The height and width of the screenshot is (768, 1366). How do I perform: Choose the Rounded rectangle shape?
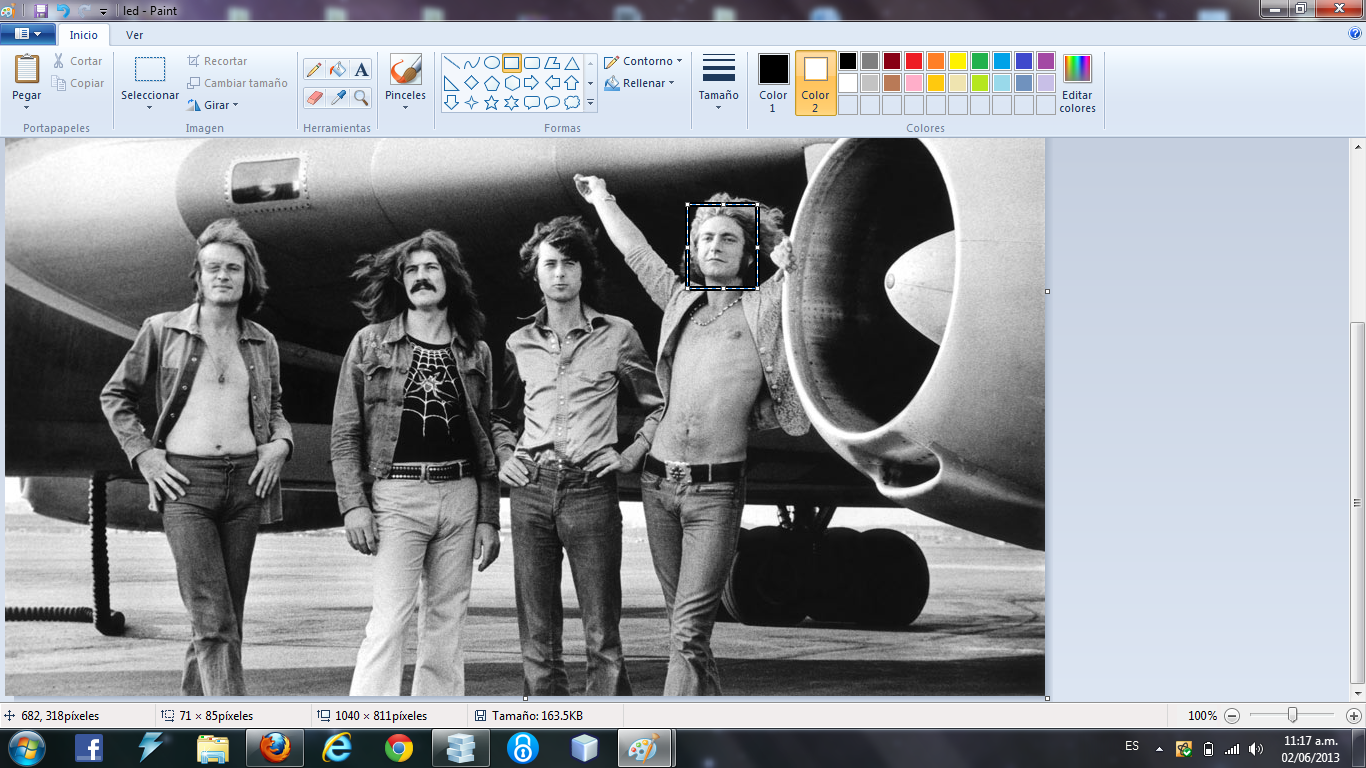point(531,62)
